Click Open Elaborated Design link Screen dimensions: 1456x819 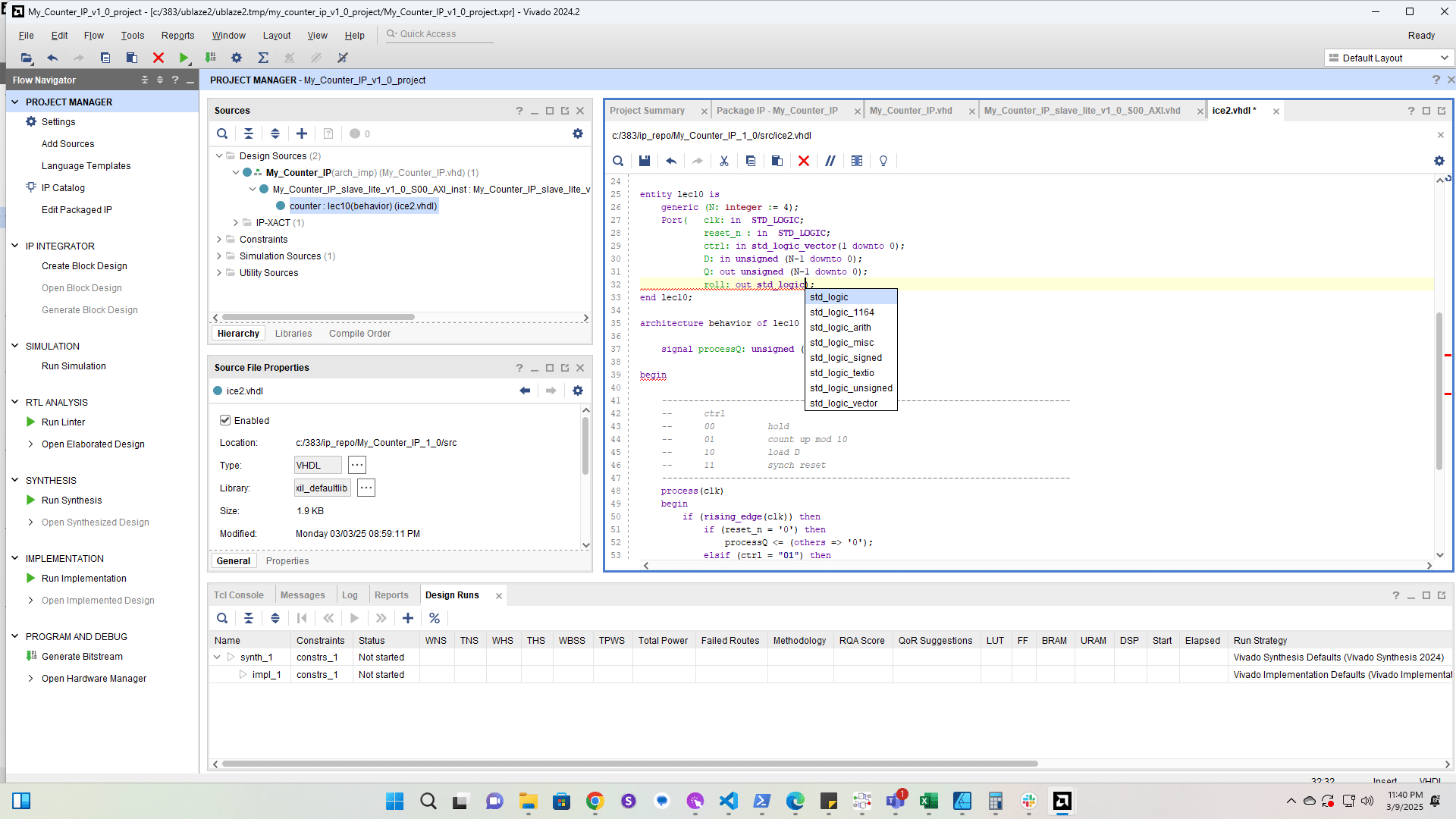coord(93,444)
